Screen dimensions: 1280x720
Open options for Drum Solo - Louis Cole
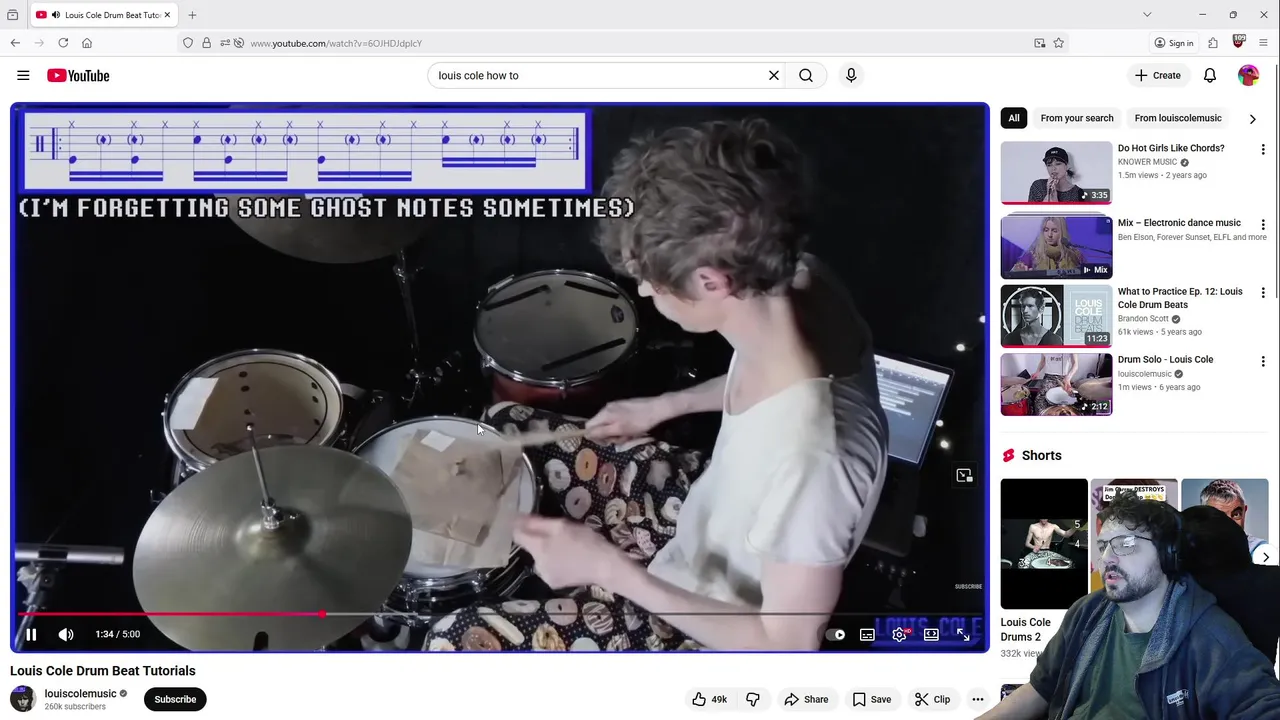[1262, 361]
